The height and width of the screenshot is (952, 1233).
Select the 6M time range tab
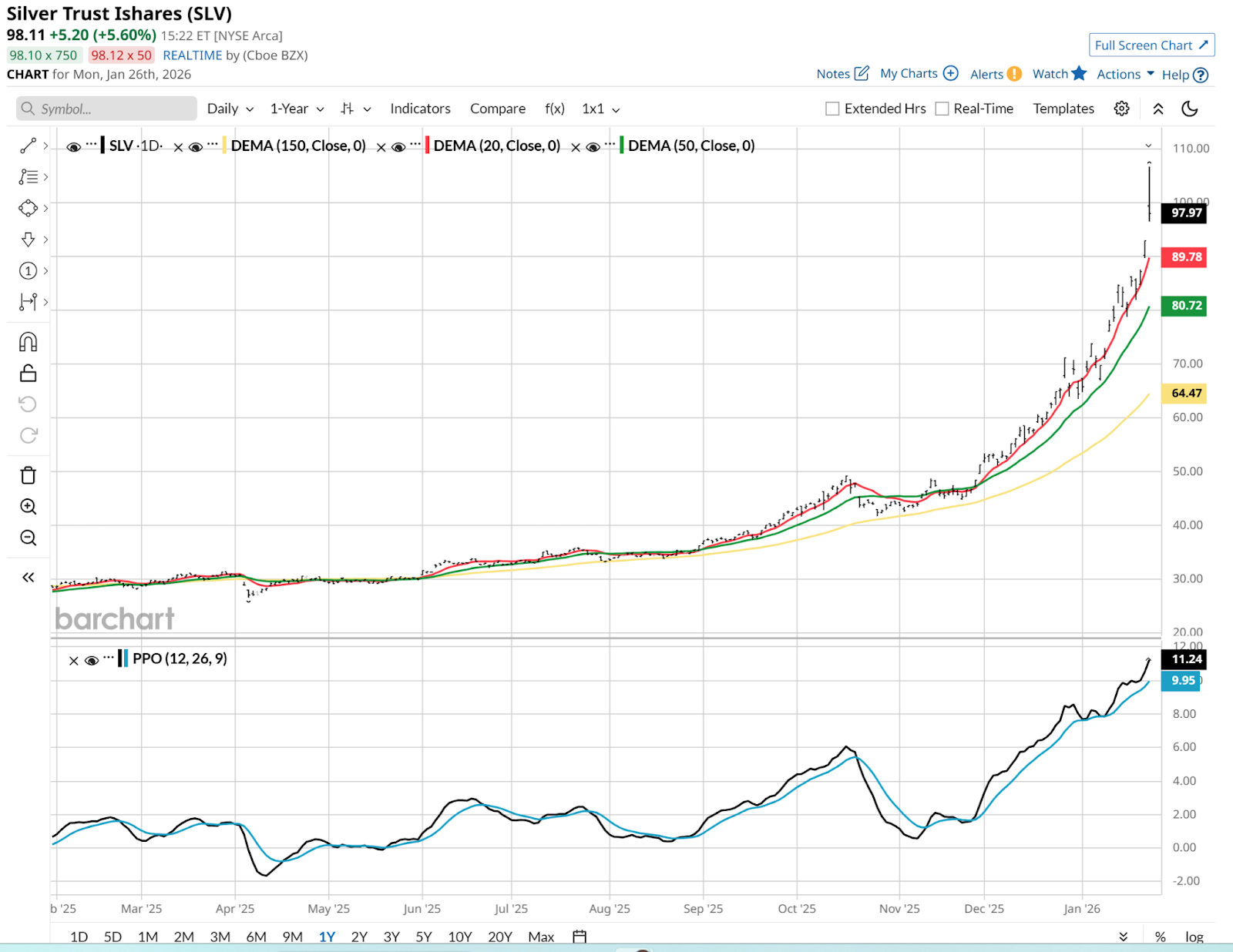click(x=256, y=937)
